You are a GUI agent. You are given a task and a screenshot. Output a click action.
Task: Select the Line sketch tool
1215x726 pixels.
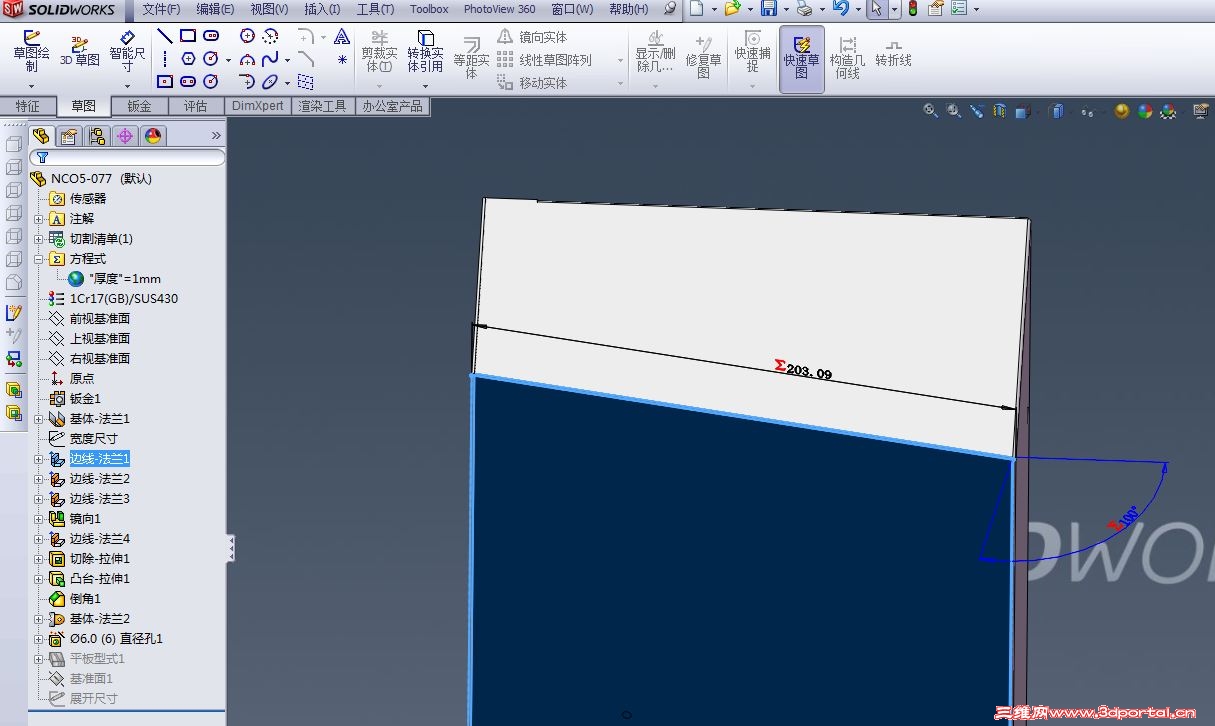[x=165, y=36]
